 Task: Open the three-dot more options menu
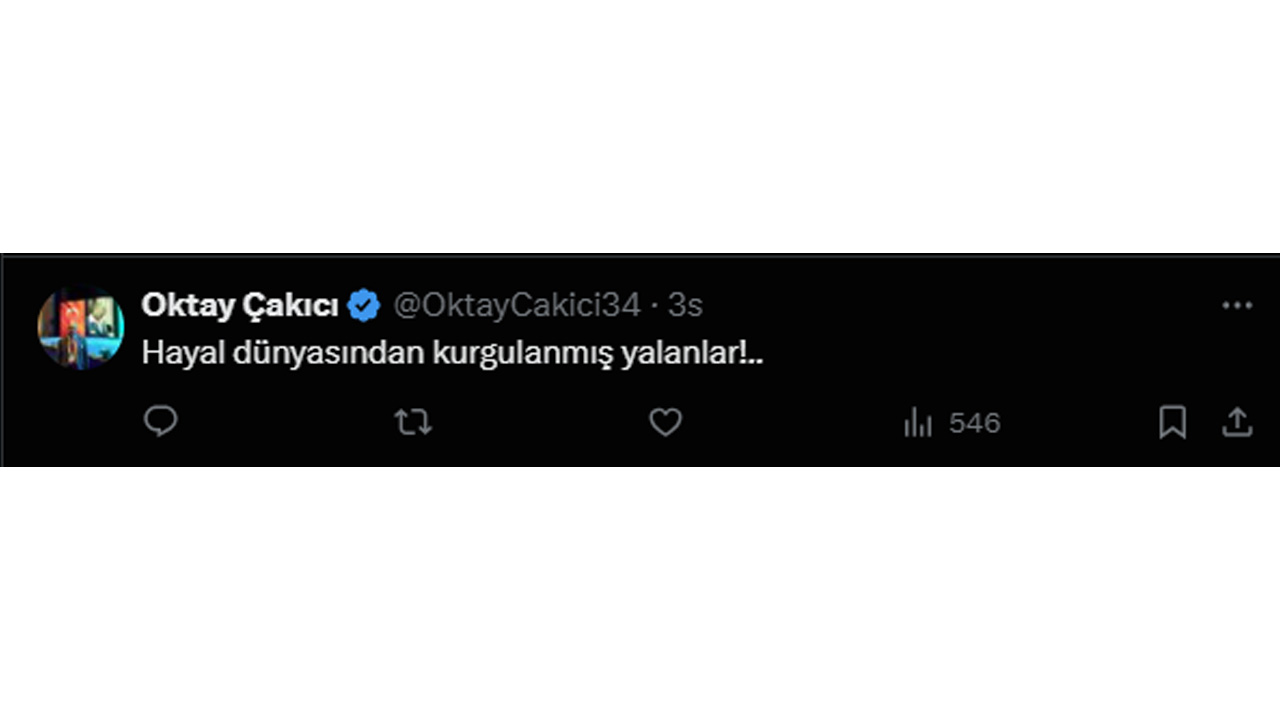pos(1237,306)
